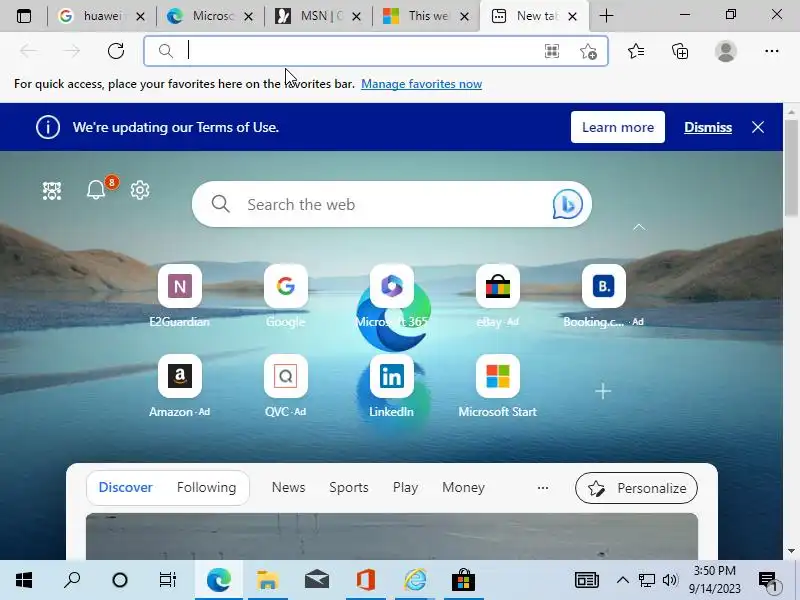The image size is (800, 600).
Task: Switch to the Microsoft Edge tab
Action: tap(210, 16)
